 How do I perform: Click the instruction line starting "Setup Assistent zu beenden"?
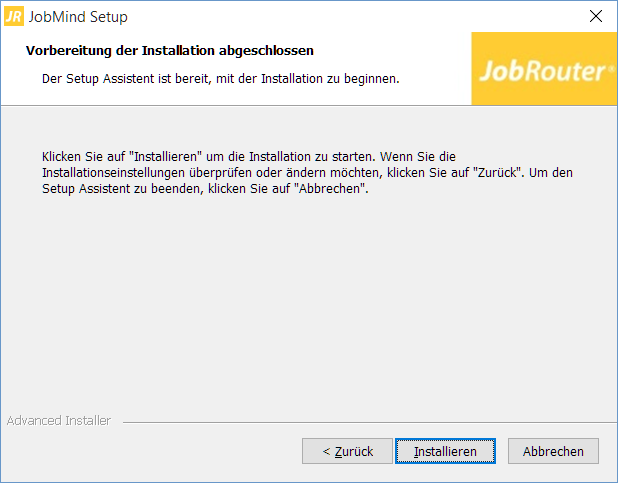[x=205, y=188]
